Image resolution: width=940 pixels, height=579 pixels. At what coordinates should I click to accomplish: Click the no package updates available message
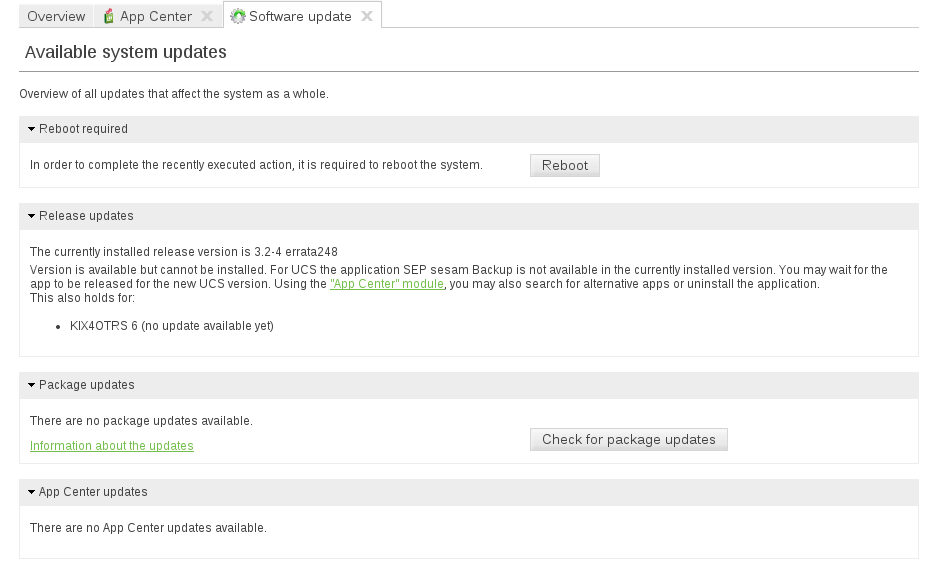coord(141,421)
